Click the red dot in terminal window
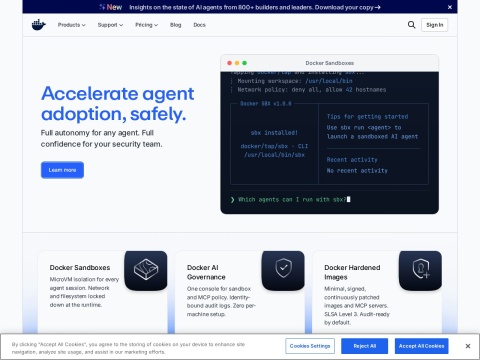This screenshot has height=360, width=480. pyautogui.click(x=229, y=63)
